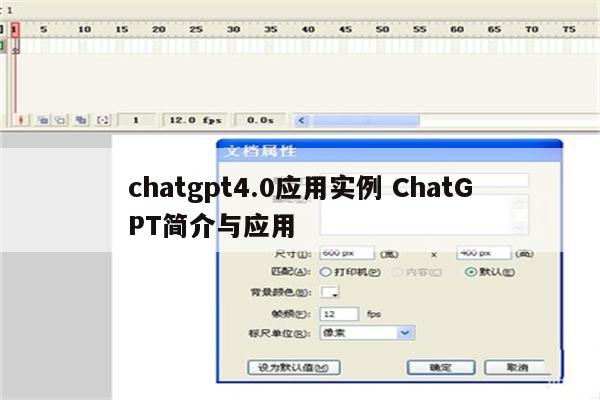Click the 文档属性 dialog title bar
Viewport: 600px width, 400px height.
[x=389, y=151]
